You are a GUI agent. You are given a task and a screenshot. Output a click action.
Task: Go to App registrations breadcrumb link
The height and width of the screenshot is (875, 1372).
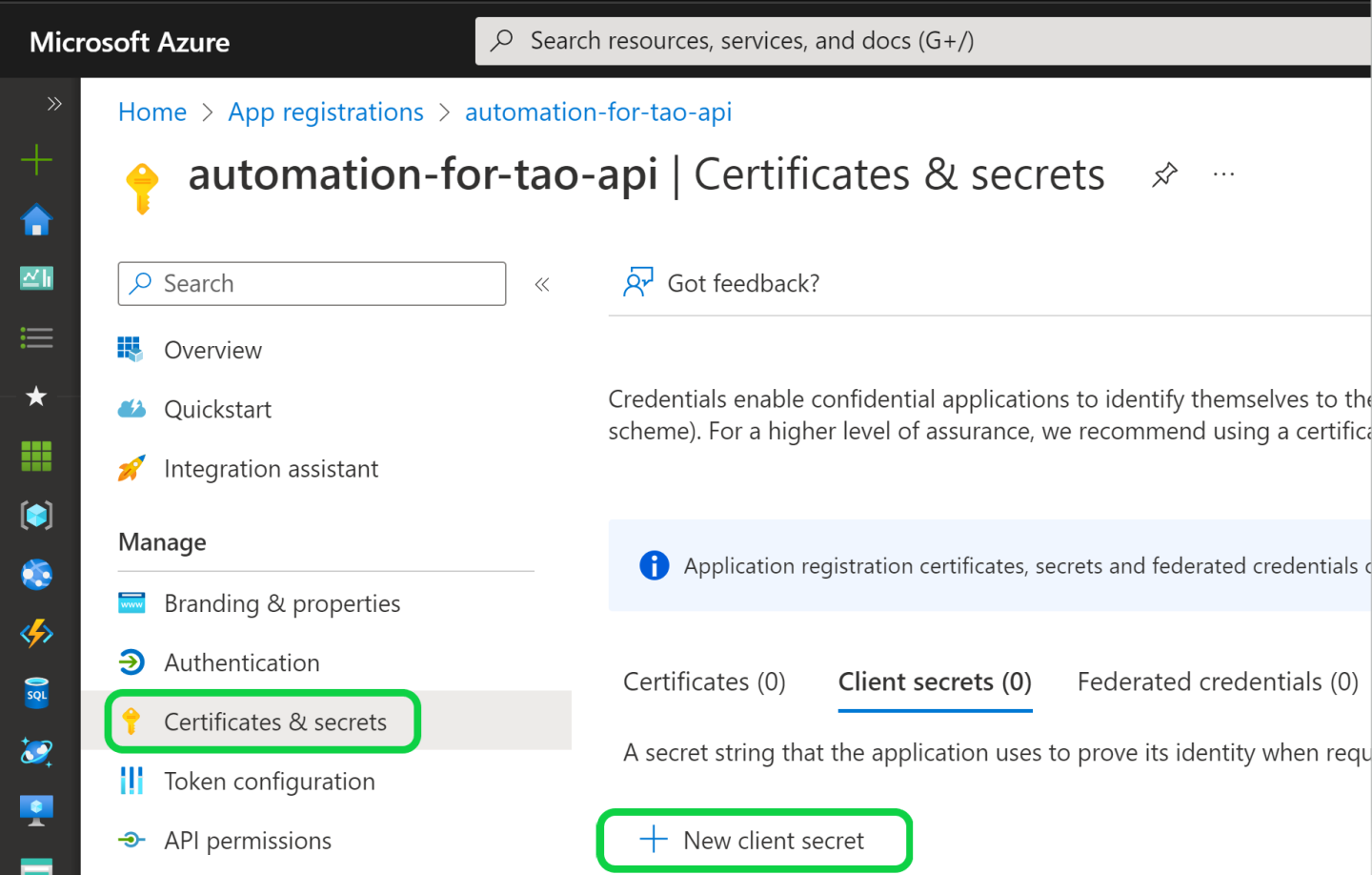(326, 112)
